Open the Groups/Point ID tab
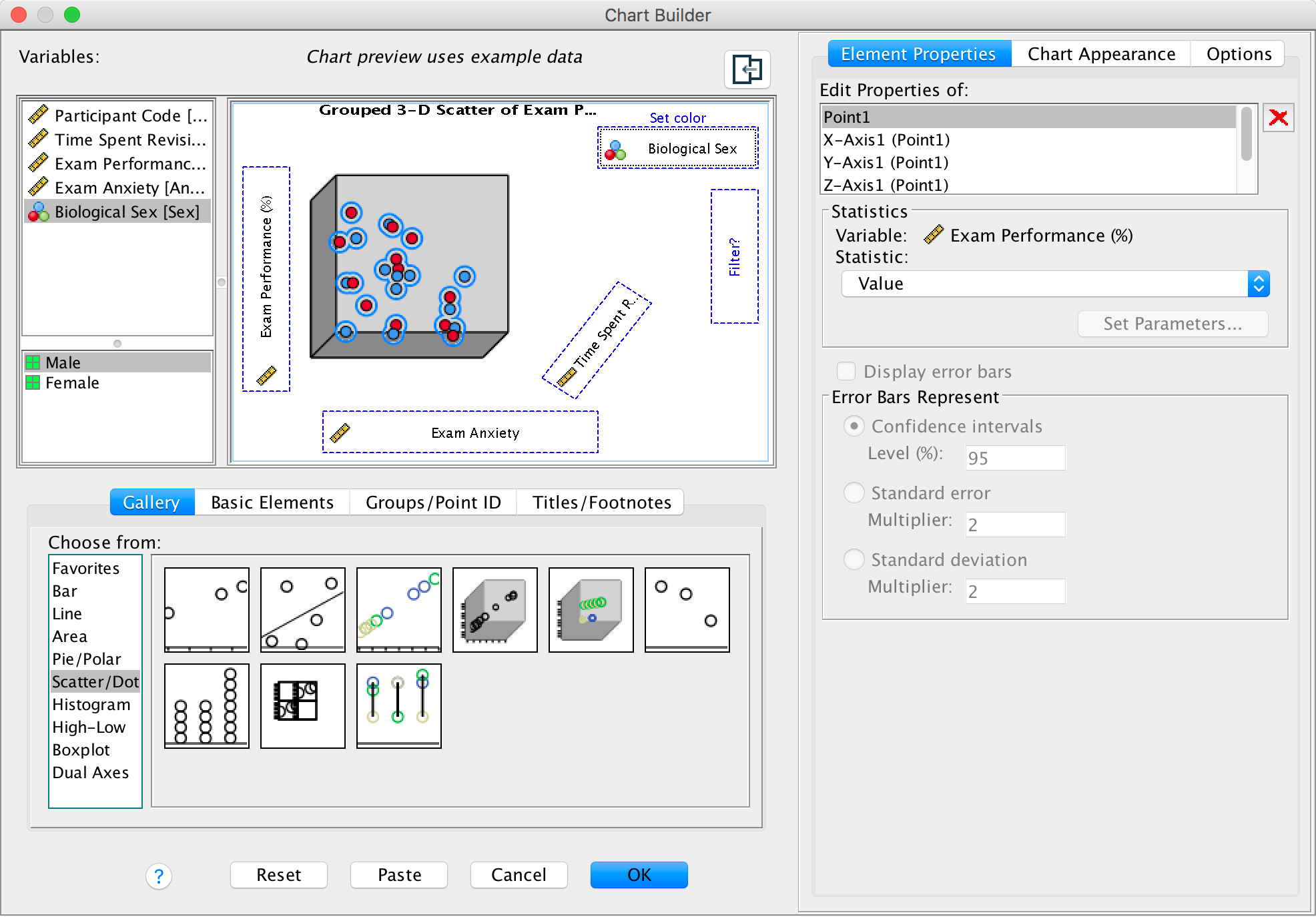The width and height of the screenshot is (1316, 917). (433, 503)
